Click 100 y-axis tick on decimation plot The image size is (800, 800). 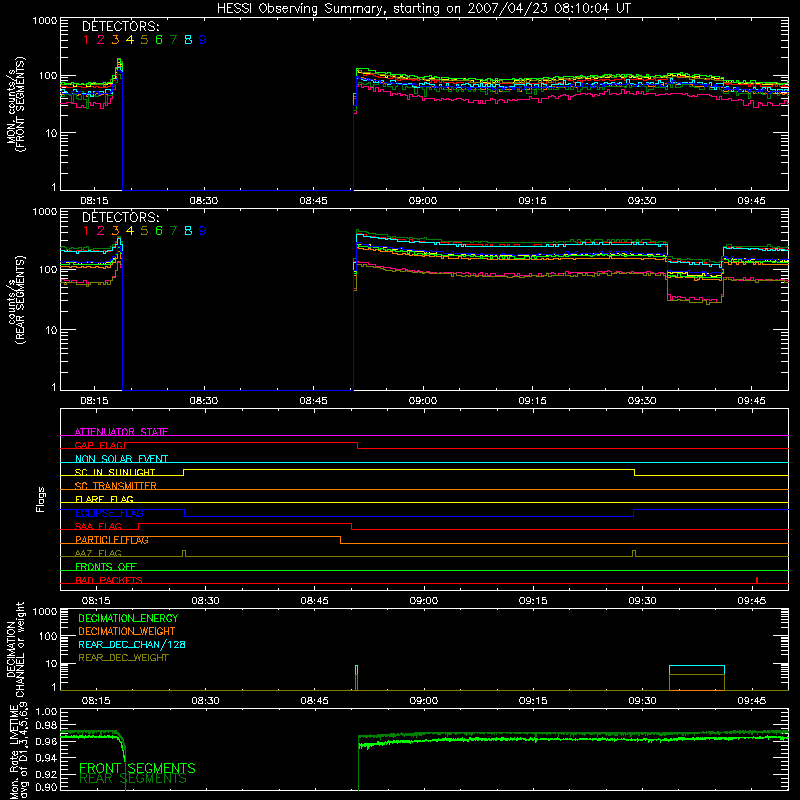point(49,636)
